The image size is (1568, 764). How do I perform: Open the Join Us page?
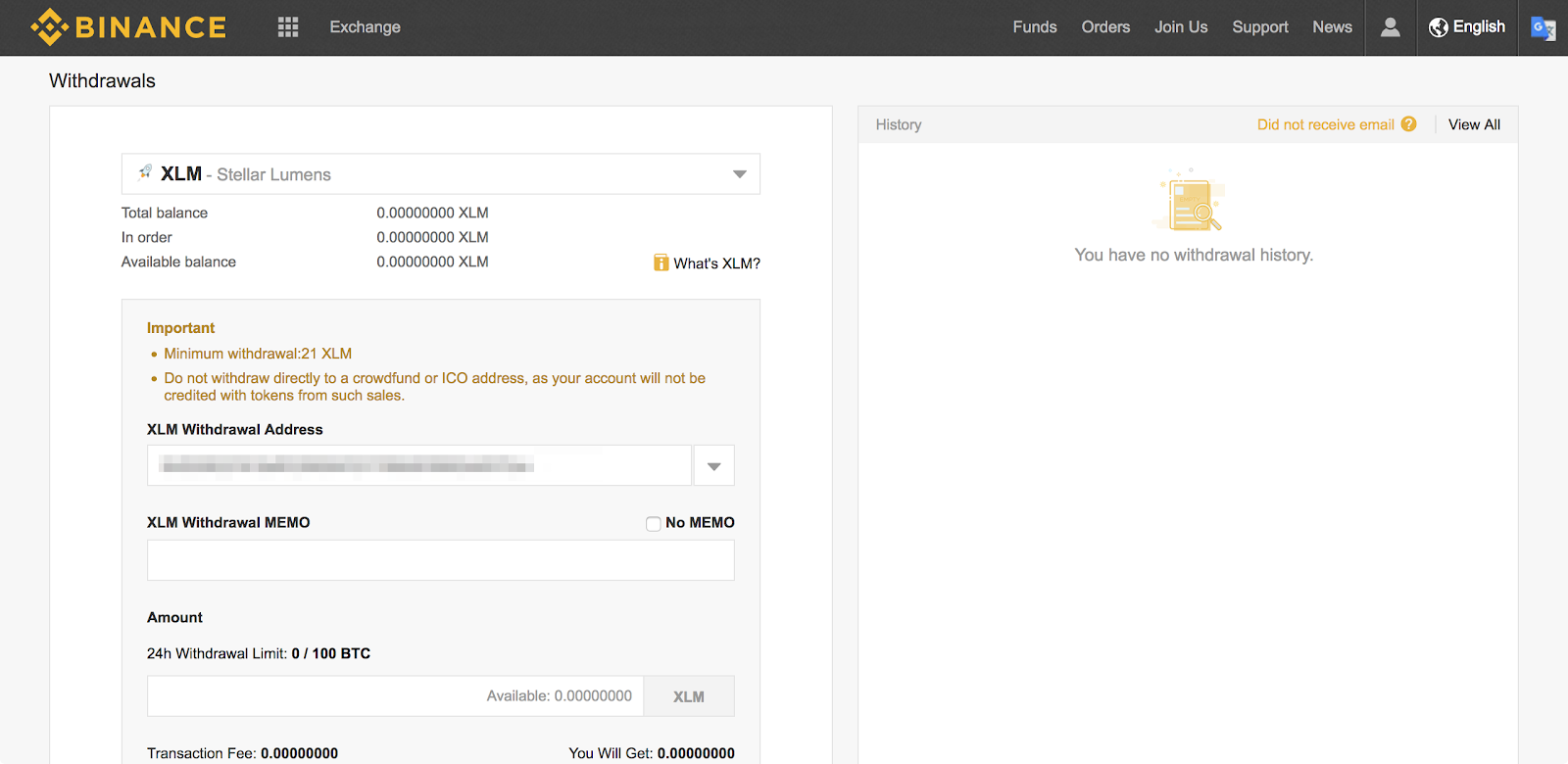point(1181,27)
